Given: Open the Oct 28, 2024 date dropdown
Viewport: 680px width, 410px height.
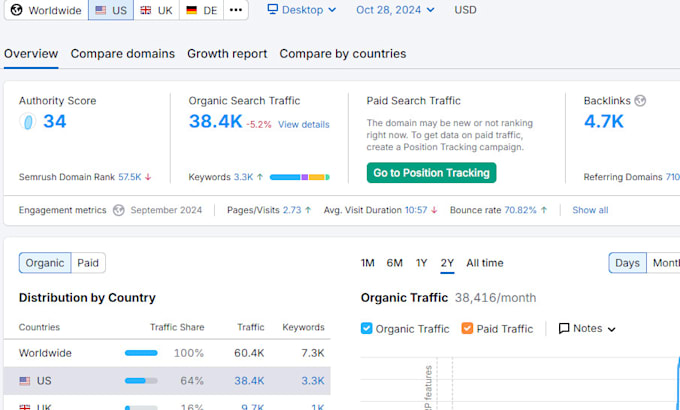Looking at the screenshot, I should coord(395,10).
